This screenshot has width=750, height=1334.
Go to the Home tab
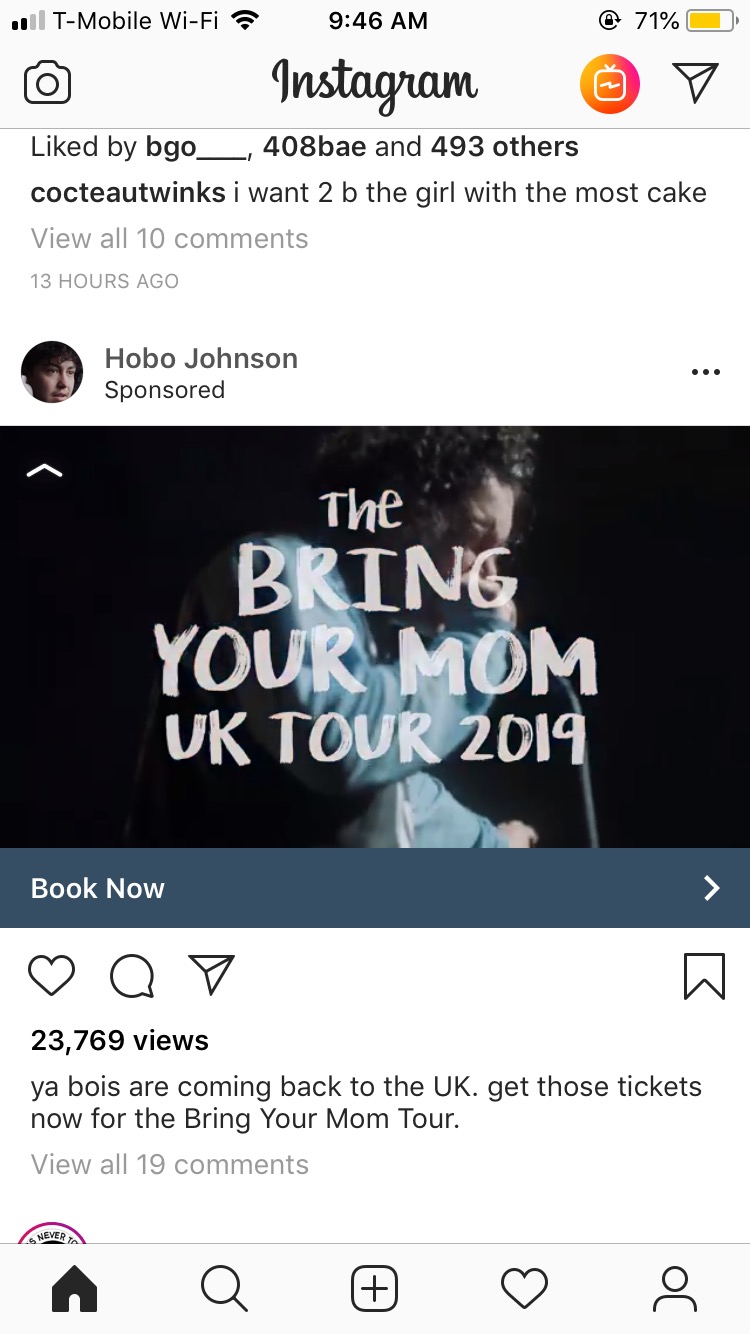pyautogui.click(x=74, y=1289)
